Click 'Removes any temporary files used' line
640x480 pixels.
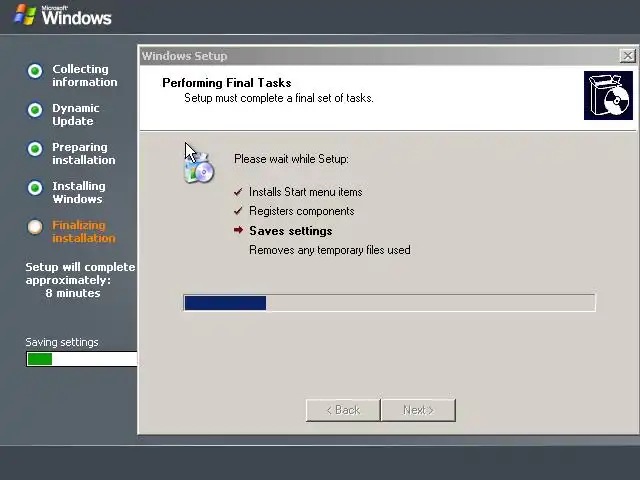pyautogui.click(x=330, y=250)
